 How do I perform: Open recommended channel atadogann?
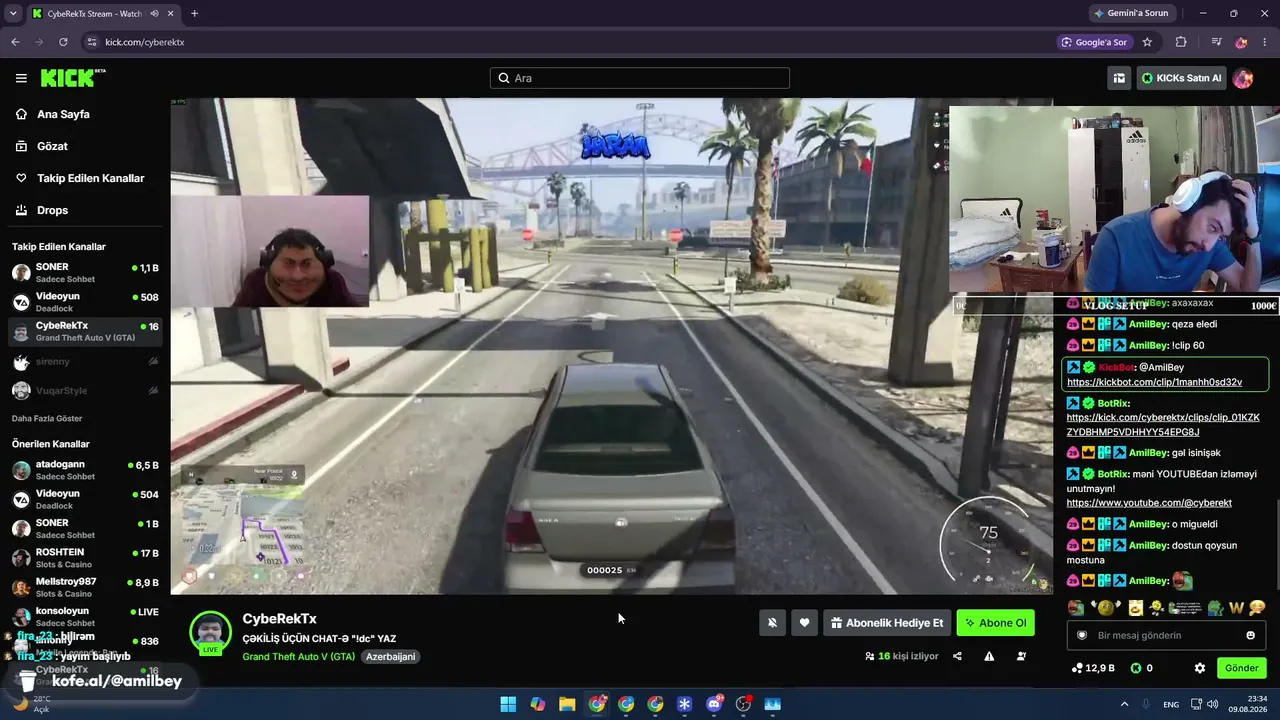[x=85, y=470]
